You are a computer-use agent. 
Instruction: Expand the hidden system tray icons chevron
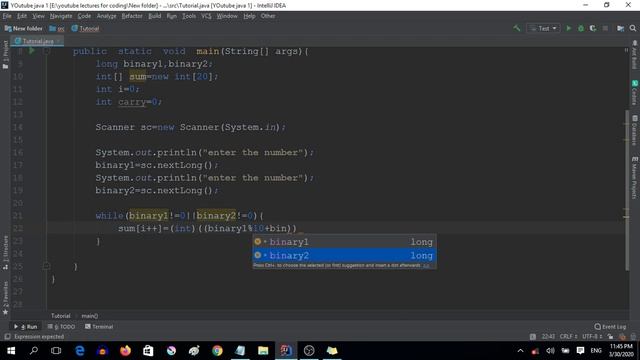[x=520, y=351]
